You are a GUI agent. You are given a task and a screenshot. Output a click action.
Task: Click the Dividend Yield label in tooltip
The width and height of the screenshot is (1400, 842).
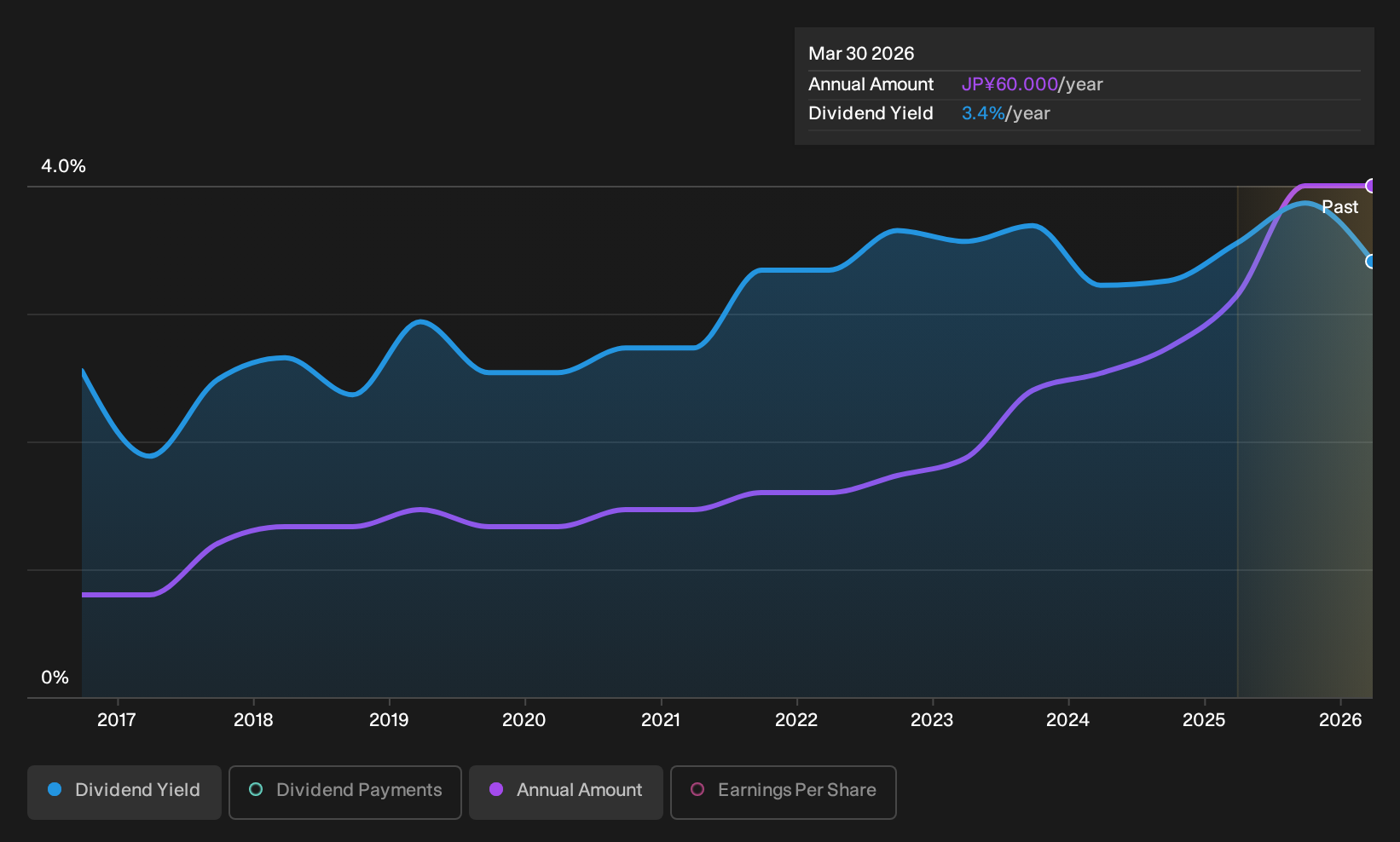tap(871, 113)
